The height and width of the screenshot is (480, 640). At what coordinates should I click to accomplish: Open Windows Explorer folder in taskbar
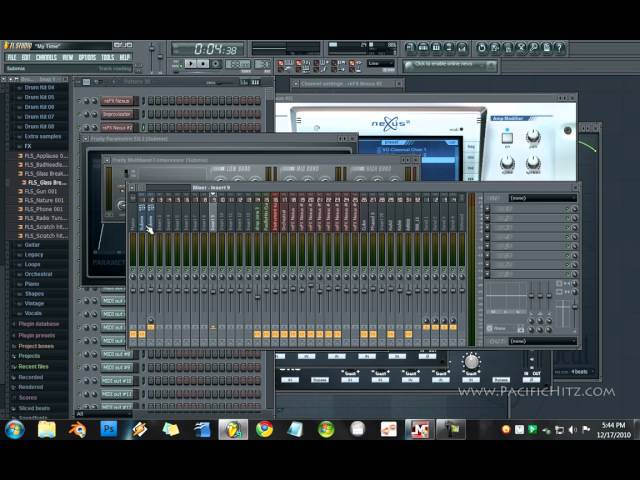[47, 429]
